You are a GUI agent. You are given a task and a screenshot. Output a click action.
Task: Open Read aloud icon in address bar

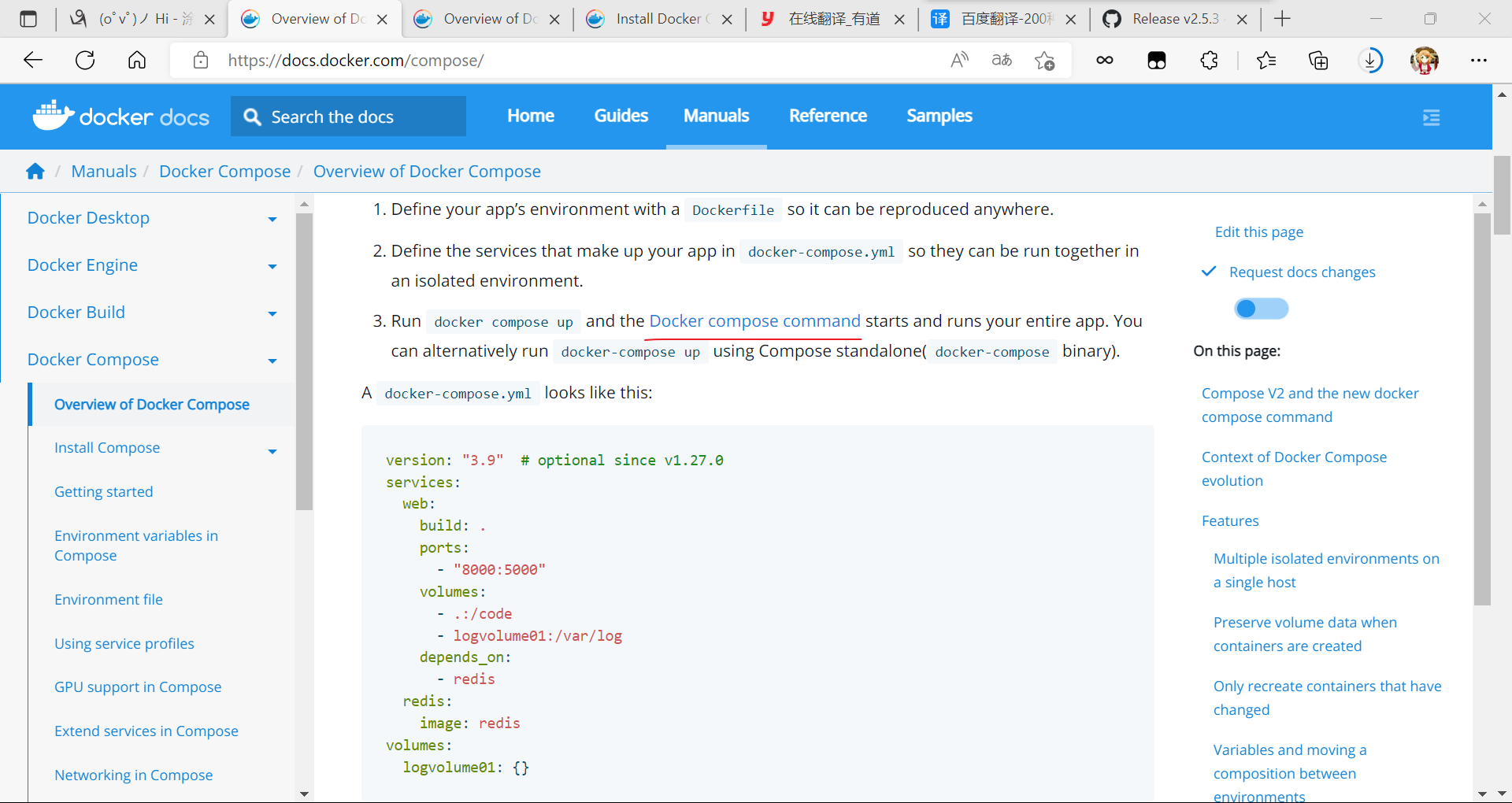click(959, 61)
